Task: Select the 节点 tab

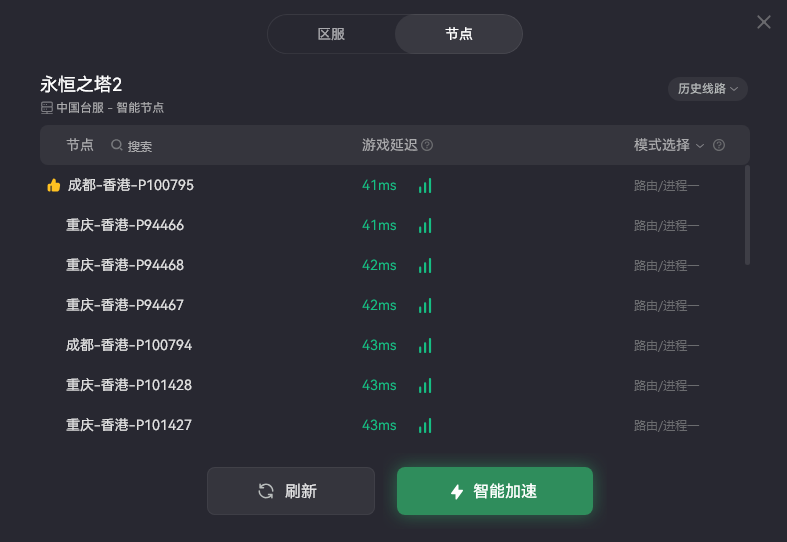Action: [459, 33]
